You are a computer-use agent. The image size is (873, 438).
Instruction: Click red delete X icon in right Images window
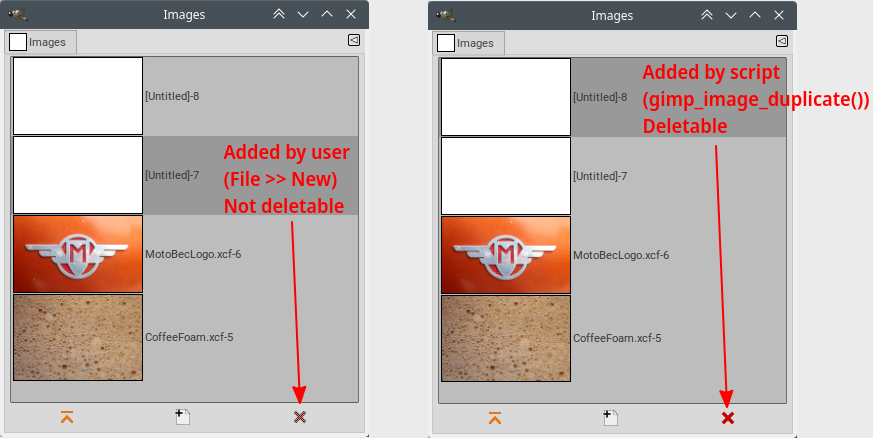tap(728, 418)
